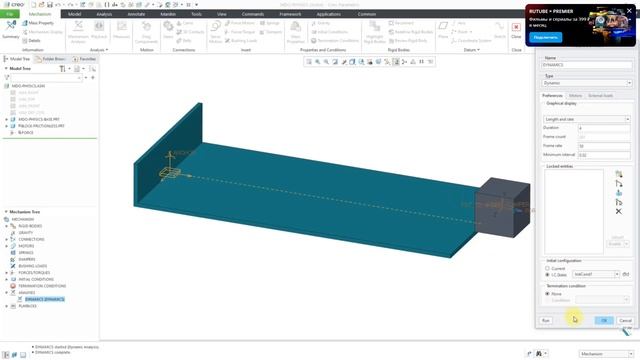The width and height of the screenshot is (640, 360).
Task: Click the Duration input field
Action: (x=604, y=128)
